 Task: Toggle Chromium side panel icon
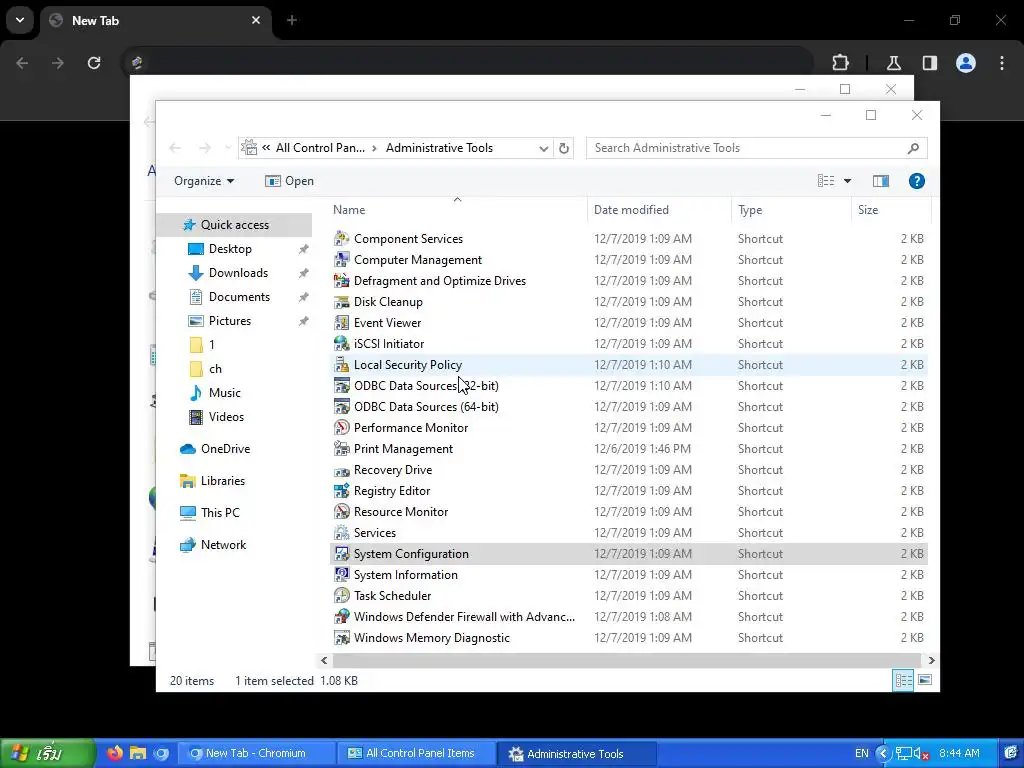929,63
